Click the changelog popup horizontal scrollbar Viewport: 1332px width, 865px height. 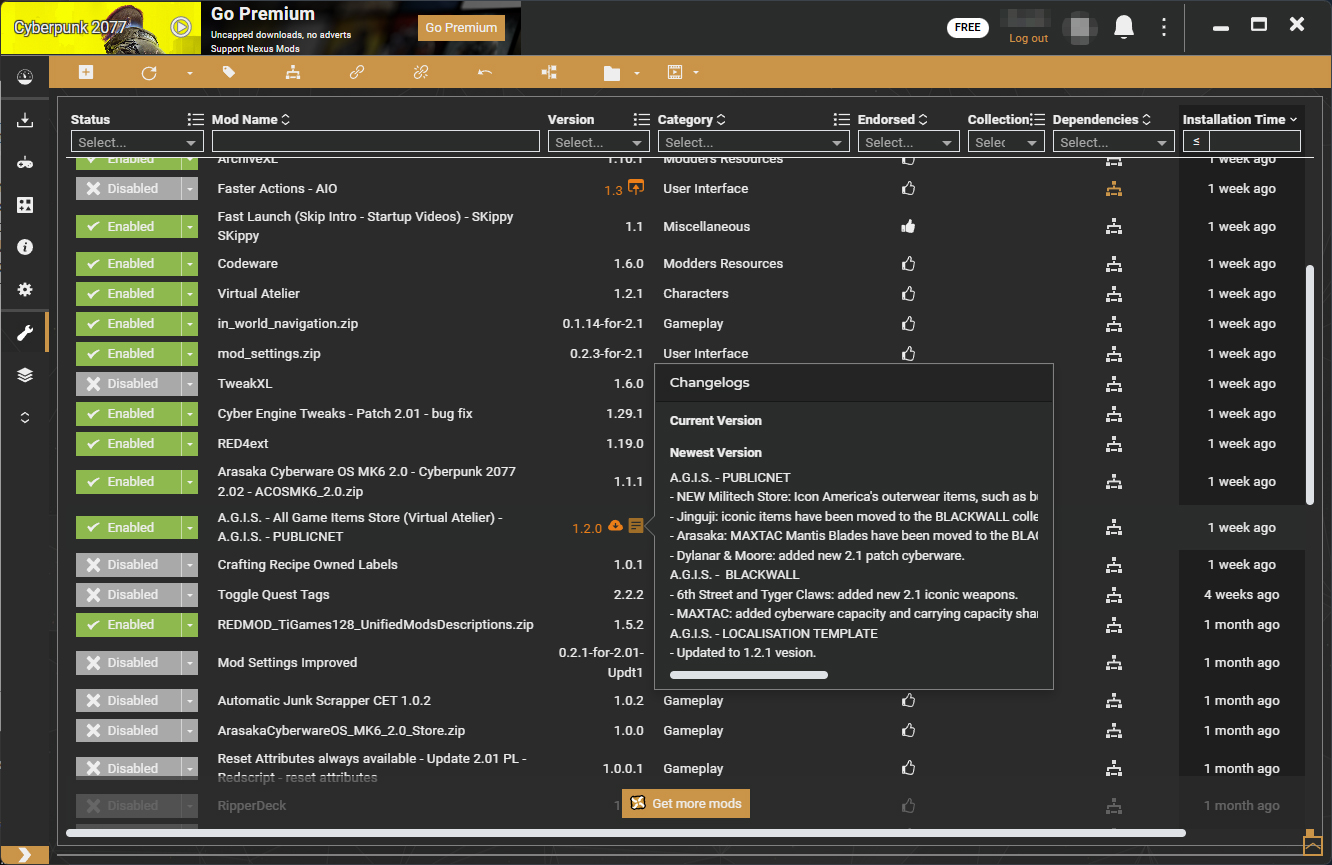point(748,675)
